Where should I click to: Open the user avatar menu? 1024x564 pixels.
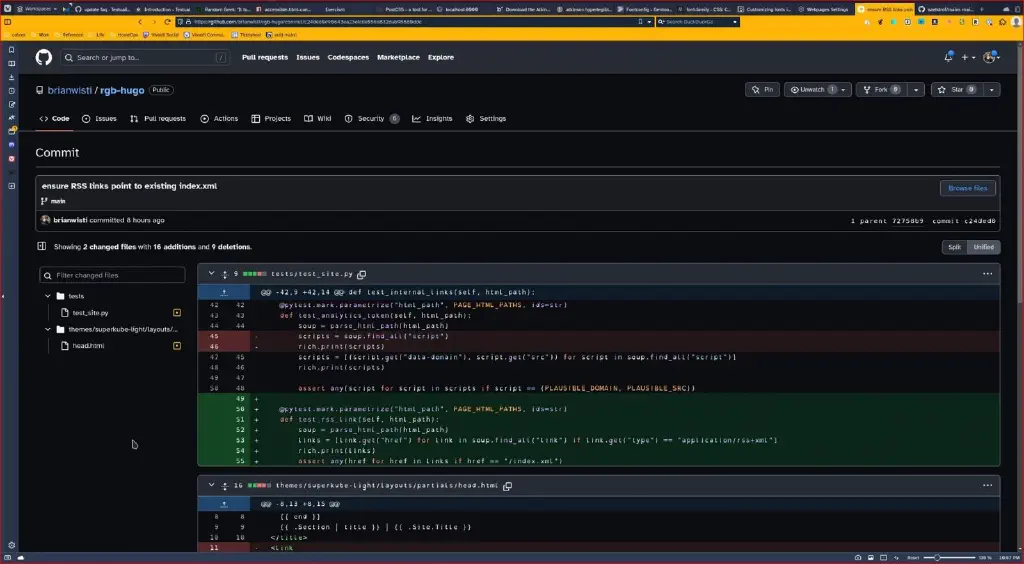(x=991, y=57)
